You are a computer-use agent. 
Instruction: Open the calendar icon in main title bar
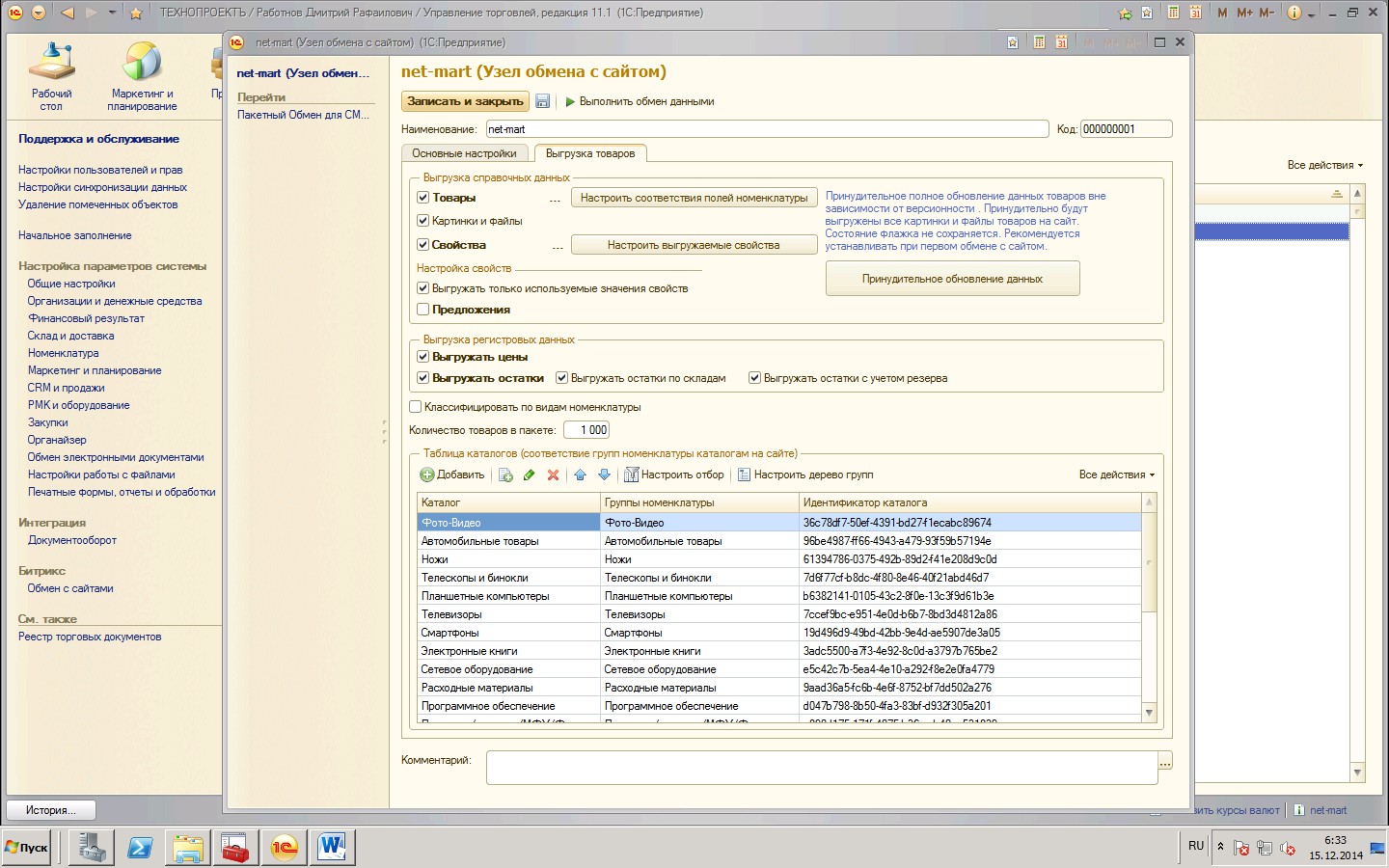pos(1195,13)
